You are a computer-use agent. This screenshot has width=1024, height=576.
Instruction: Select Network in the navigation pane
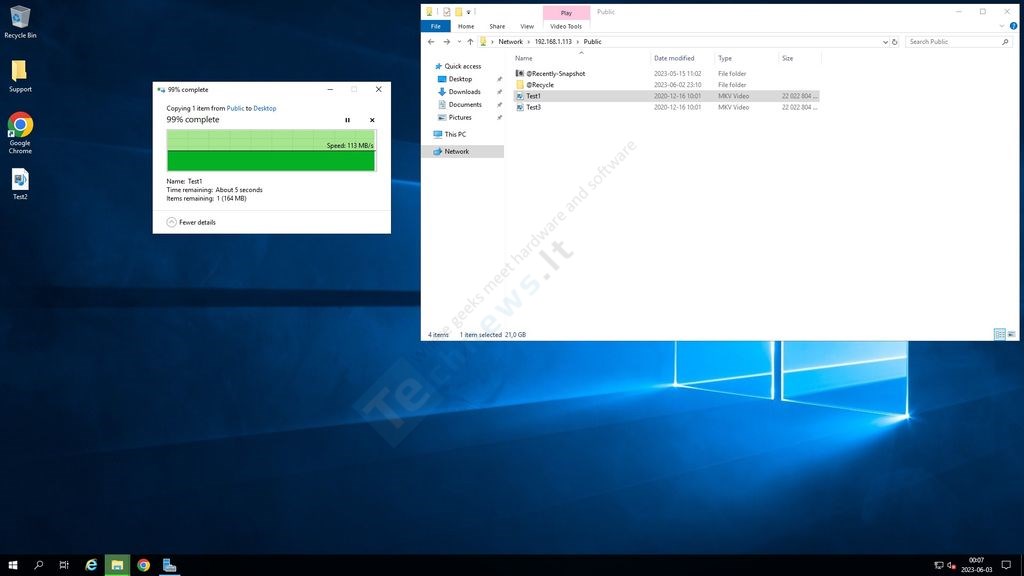pyautogui.click(x=462, y=152)
